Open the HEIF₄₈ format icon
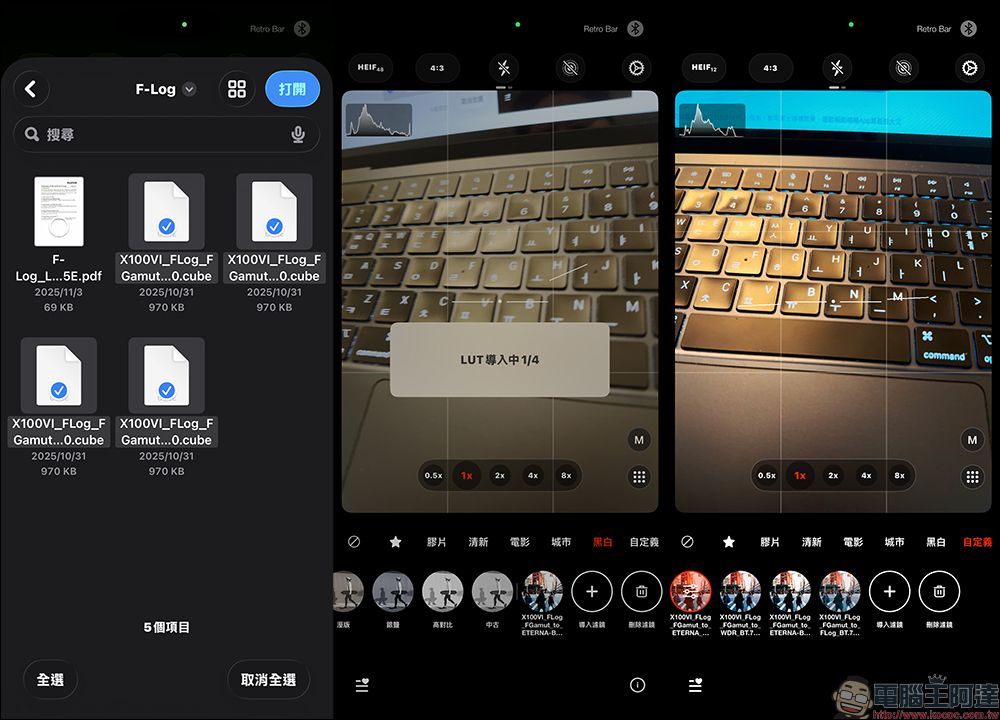This screenshot has height=720, width=1000. click(370, 68)
